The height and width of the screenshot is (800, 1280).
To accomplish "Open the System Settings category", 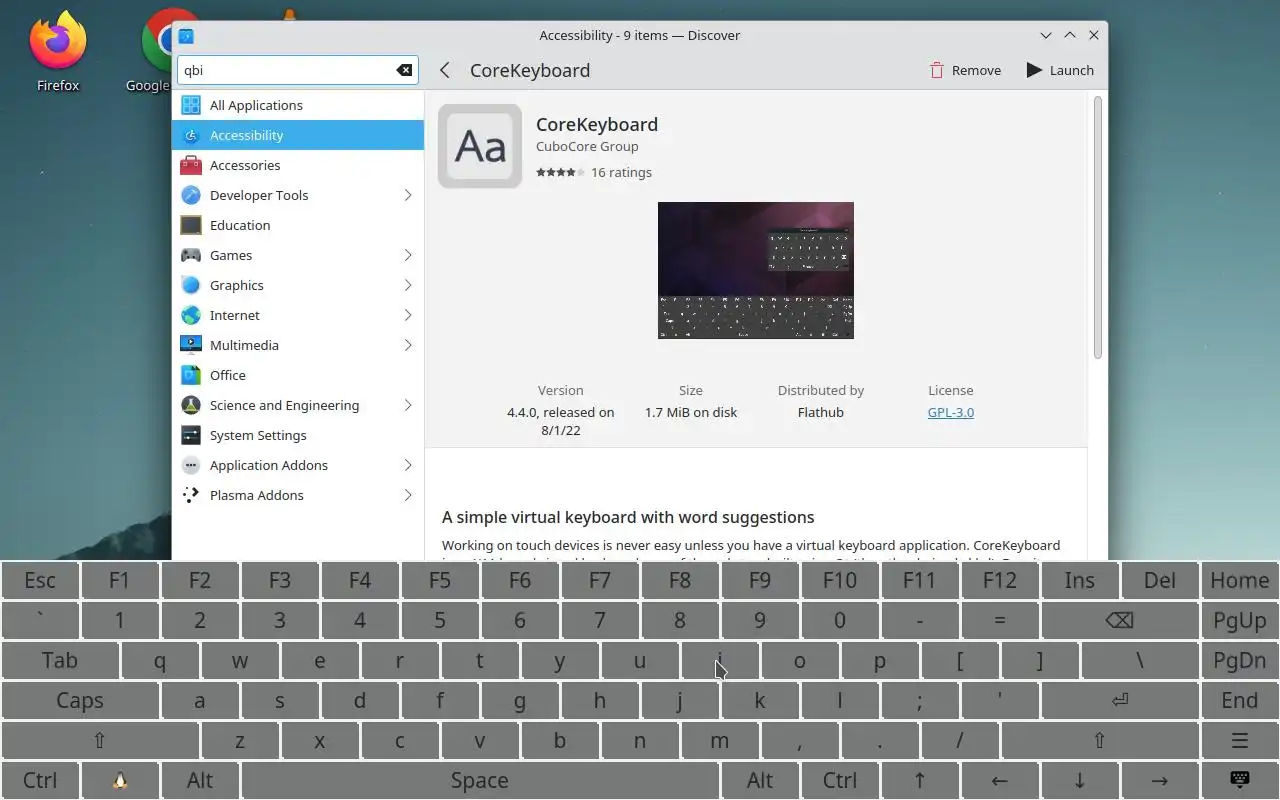I will coord(298,435).
